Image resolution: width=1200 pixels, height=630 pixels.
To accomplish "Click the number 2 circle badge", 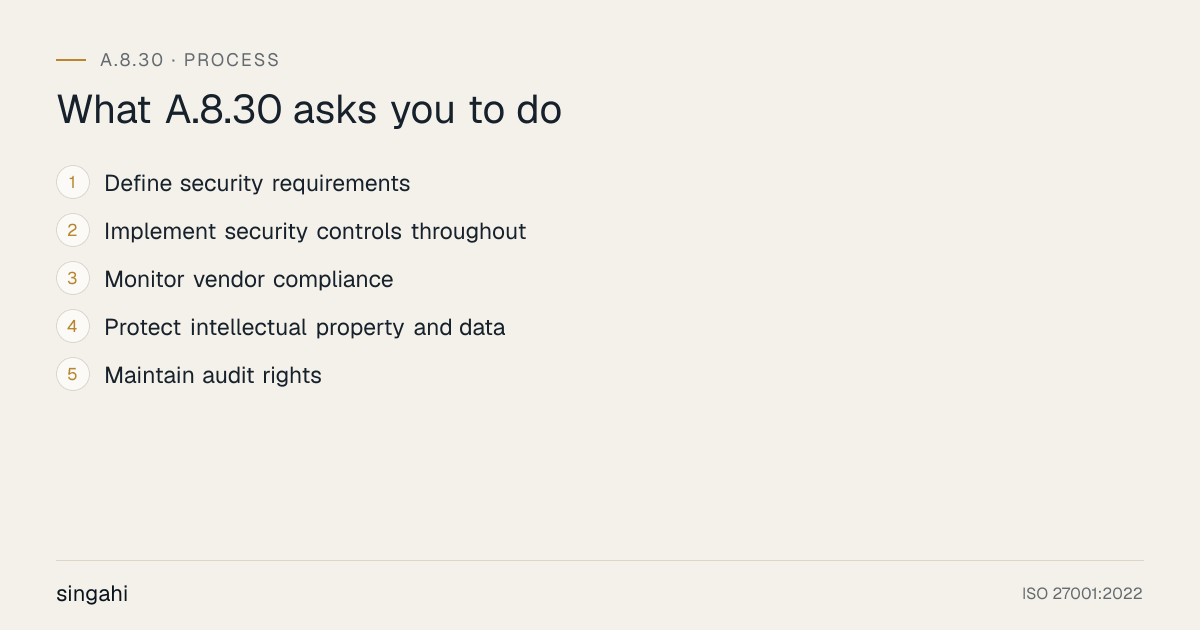I will click(x=73, y=230).
